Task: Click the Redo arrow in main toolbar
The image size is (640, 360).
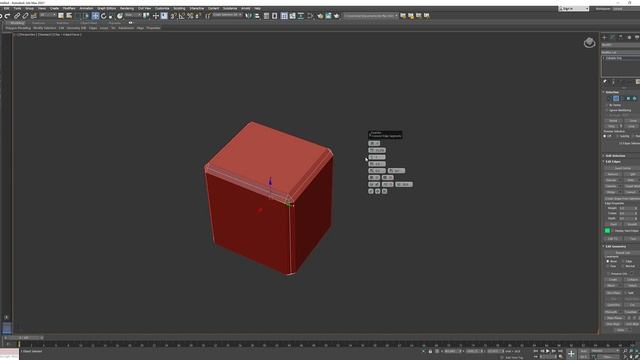Action: pyautogui.click(x=7, y=16)
